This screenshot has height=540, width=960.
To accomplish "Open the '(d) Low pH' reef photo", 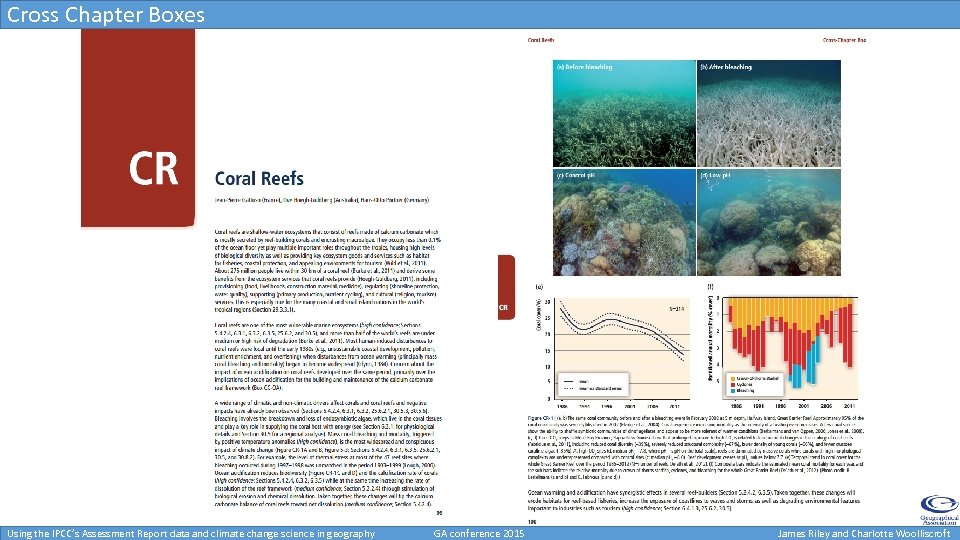I will click(769, 222).
